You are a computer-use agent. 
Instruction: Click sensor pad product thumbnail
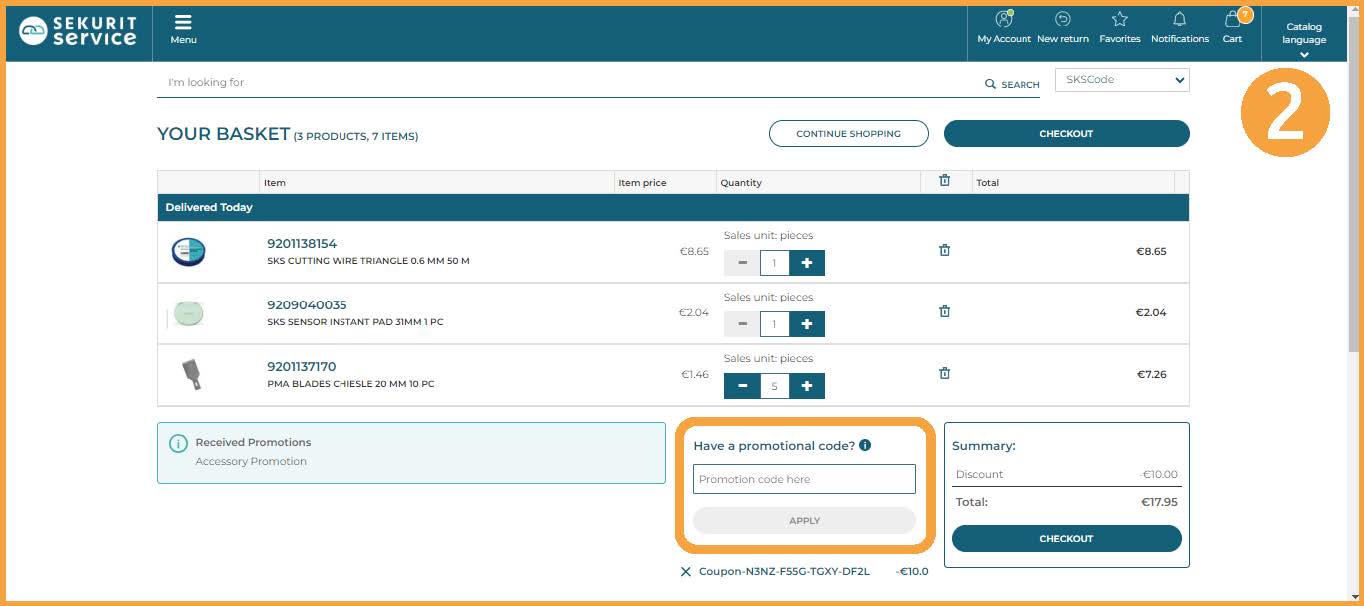tap(188, 314)
